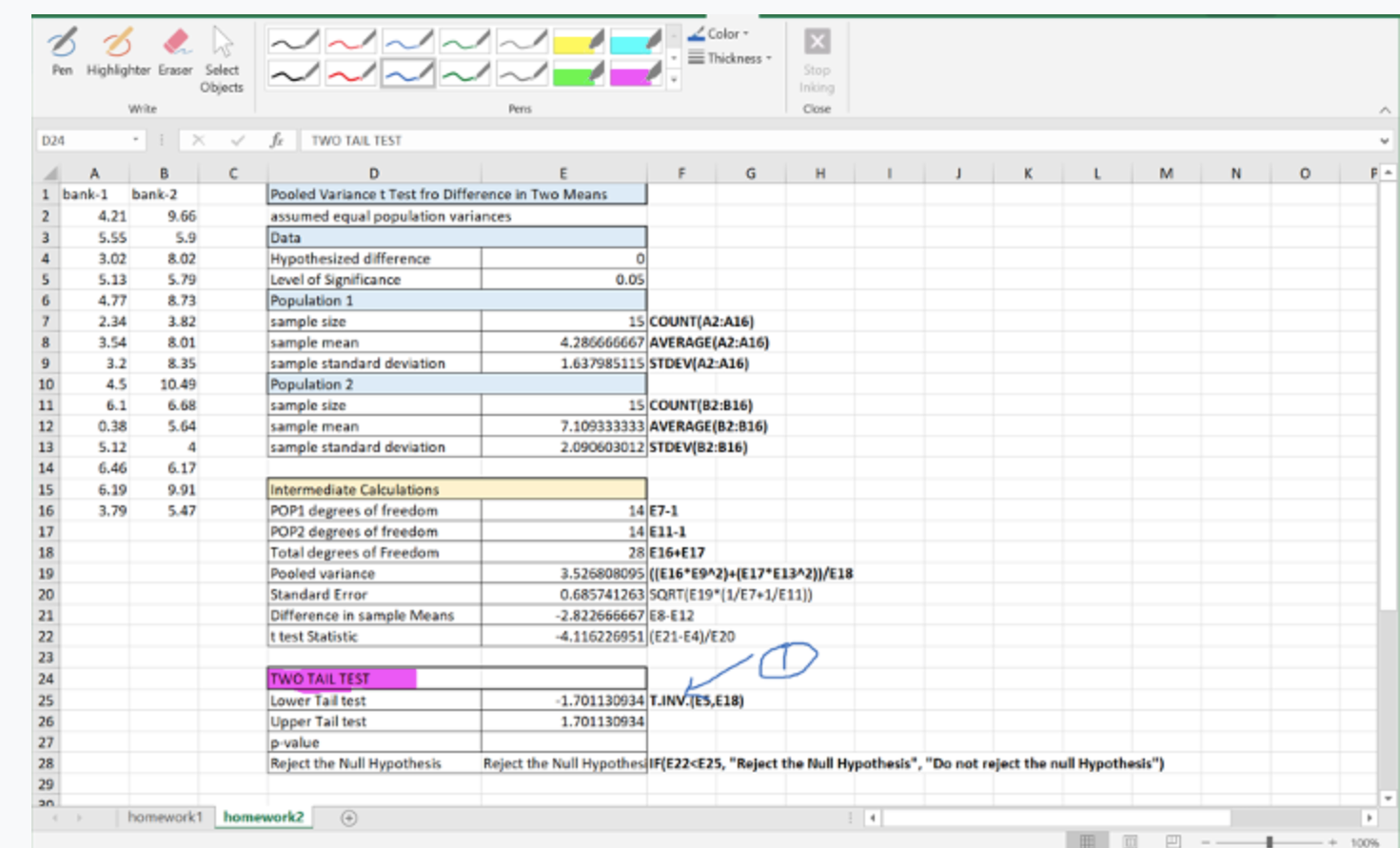Expand the Name Box dropdown
This screenshot has height=848, width=1400.
coord(136,140)
